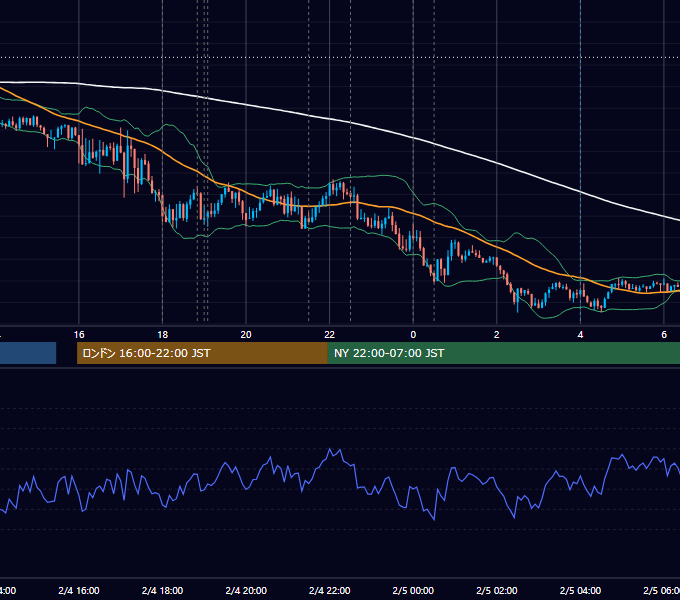Click the "0" midnight label on chart axis
The width and height of the screenshot is (680, 600).
pyautogui.click(x=413, y=335)
